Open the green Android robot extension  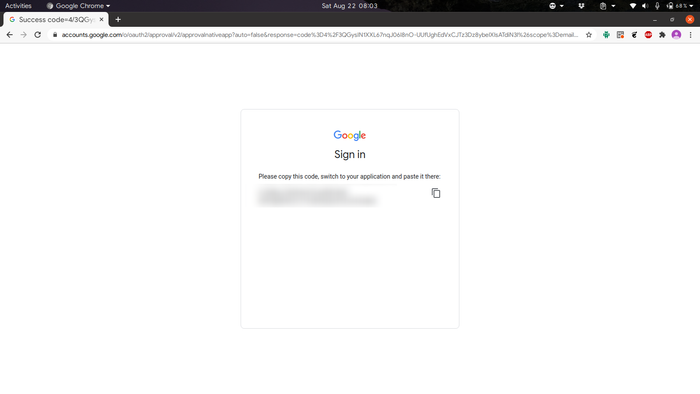pyautogui.click(x=606, y=35)
